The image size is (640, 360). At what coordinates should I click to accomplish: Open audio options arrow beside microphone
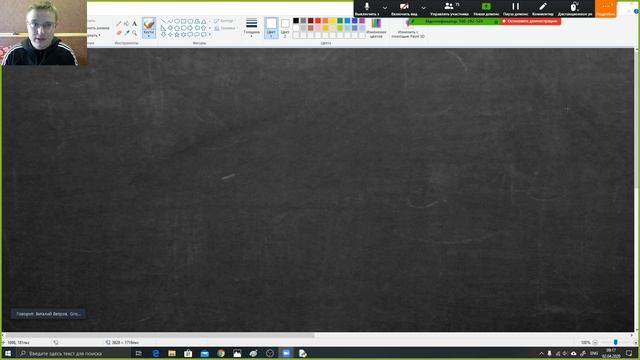[384, 7]
